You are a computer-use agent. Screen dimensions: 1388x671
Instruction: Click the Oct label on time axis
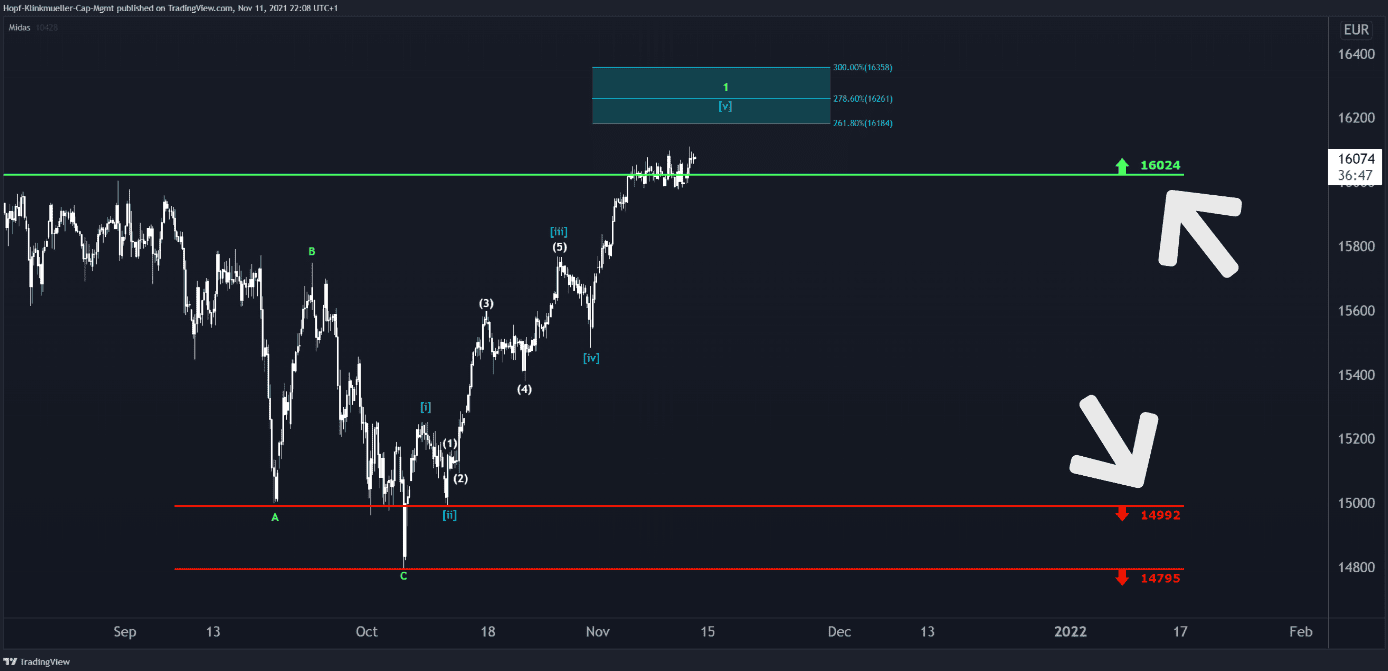[367, 631]
